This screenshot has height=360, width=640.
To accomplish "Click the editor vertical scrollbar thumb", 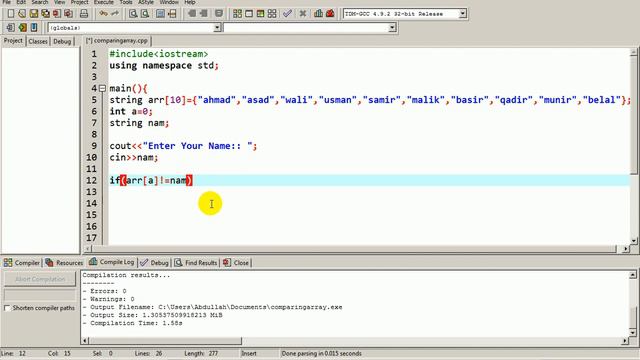I will tap(633, 116).
